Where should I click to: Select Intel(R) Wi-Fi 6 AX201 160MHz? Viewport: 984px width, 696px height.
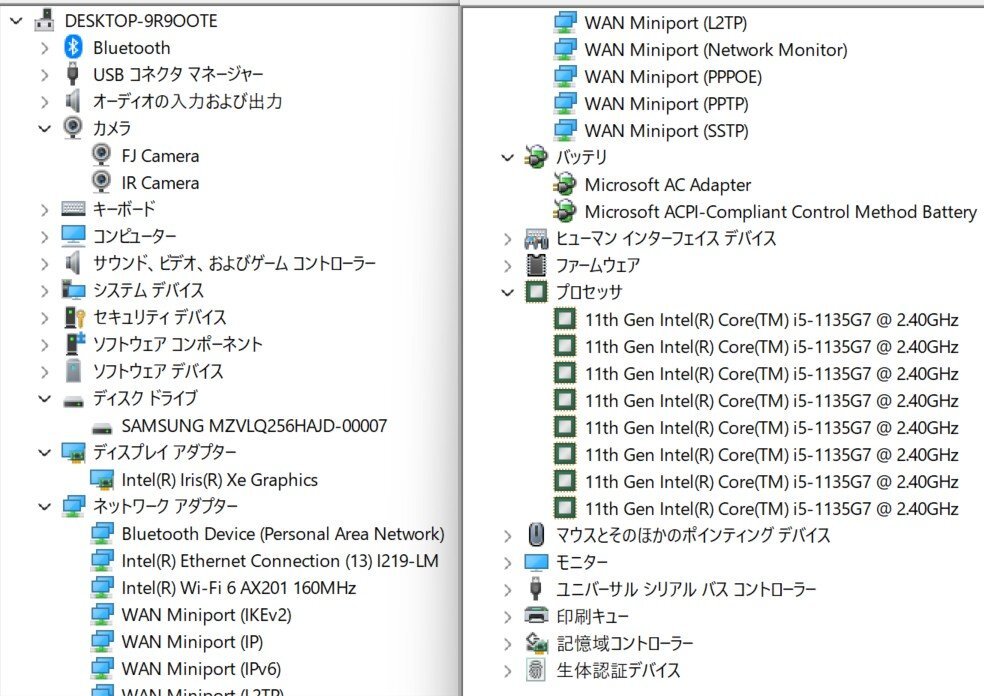tap(238, 588)
